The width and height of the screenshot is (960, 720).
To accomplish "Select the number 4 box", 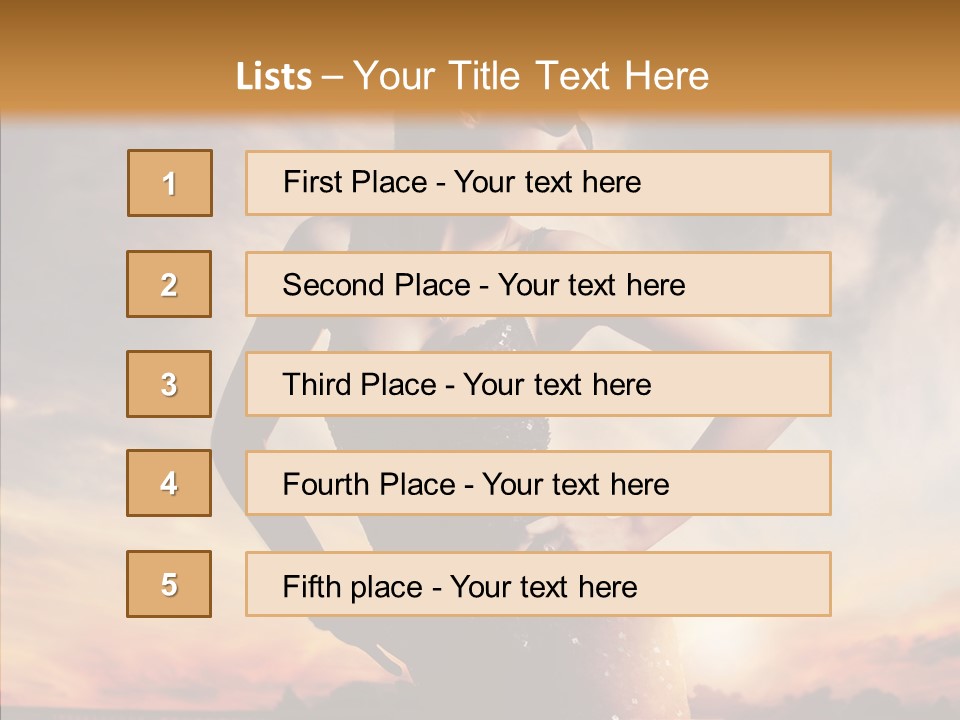I will pyautogui.click(x=169, y=483).
